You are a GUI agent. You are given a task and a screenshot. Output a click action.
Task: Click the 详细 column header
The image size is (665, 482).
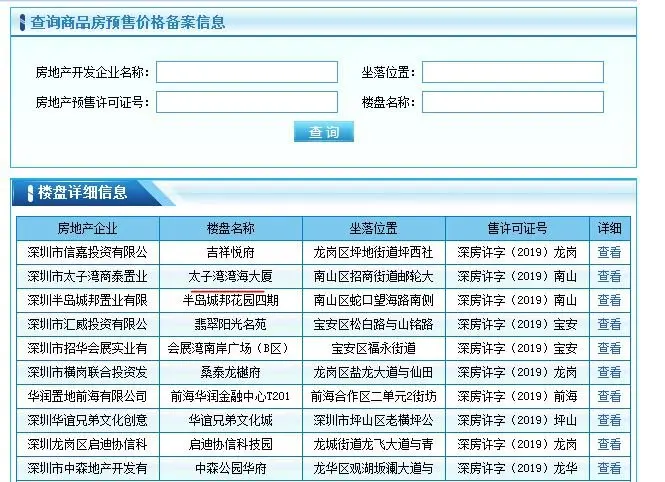(x=610, y=228)
